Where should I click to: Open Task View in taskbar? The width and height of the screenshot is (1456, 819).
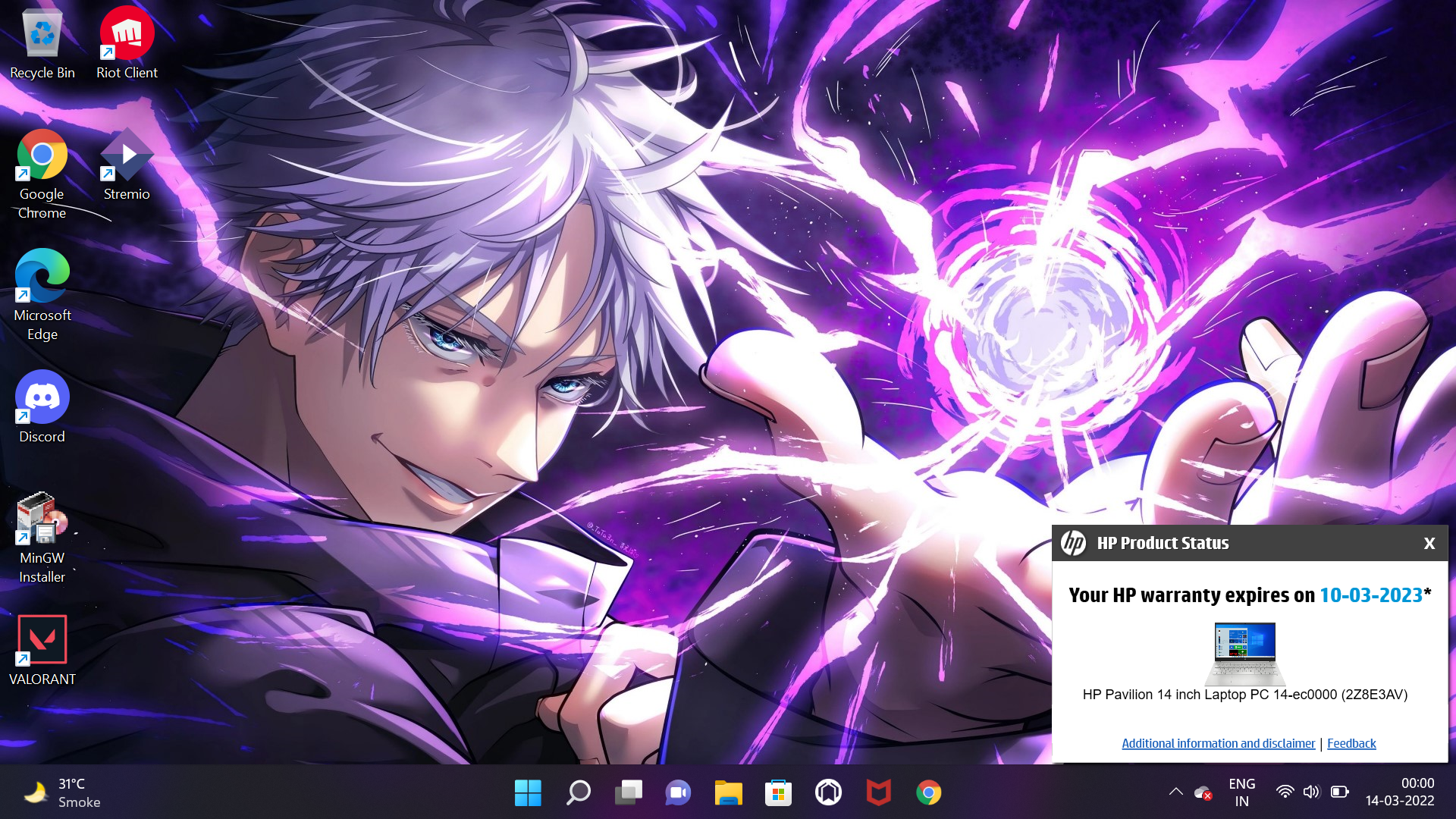coord(628,792)
